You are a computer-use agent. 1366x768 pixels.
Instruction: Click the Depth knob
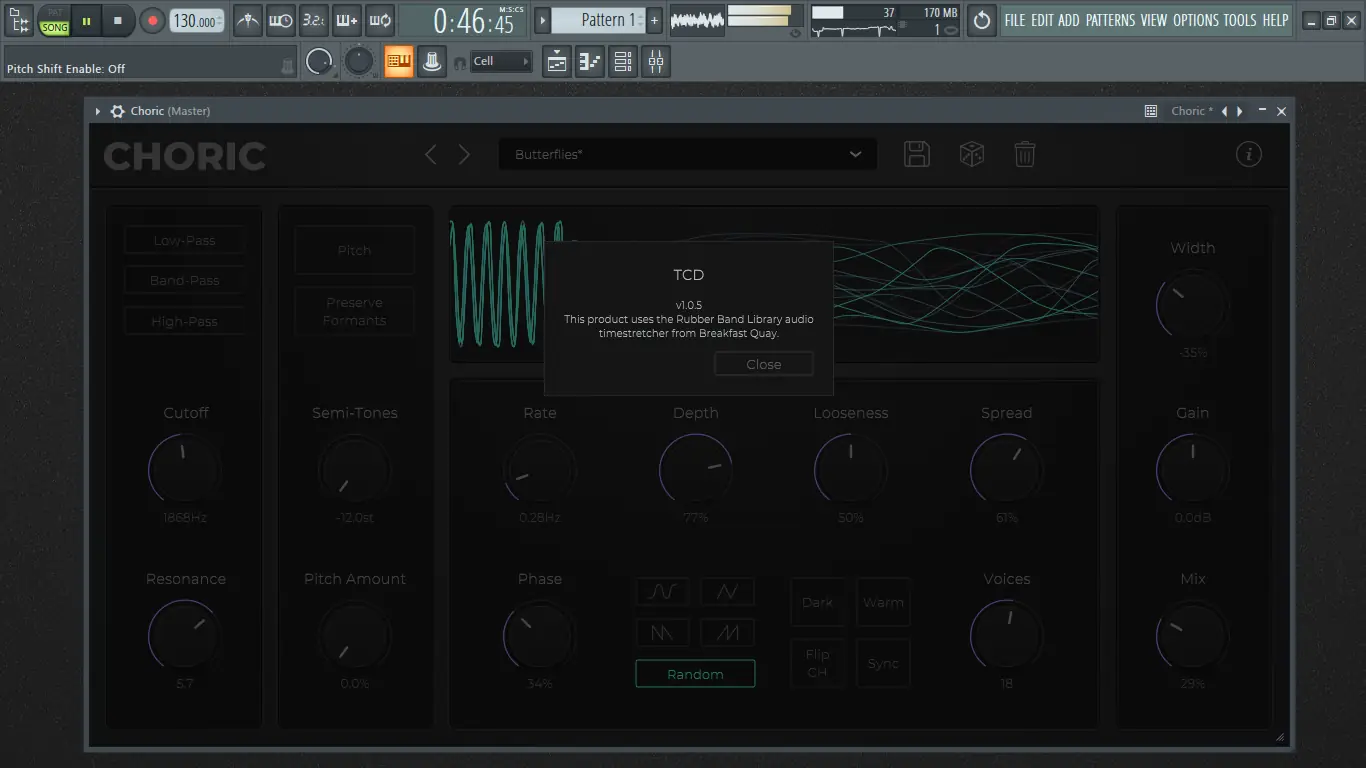(x=695, y=469)
